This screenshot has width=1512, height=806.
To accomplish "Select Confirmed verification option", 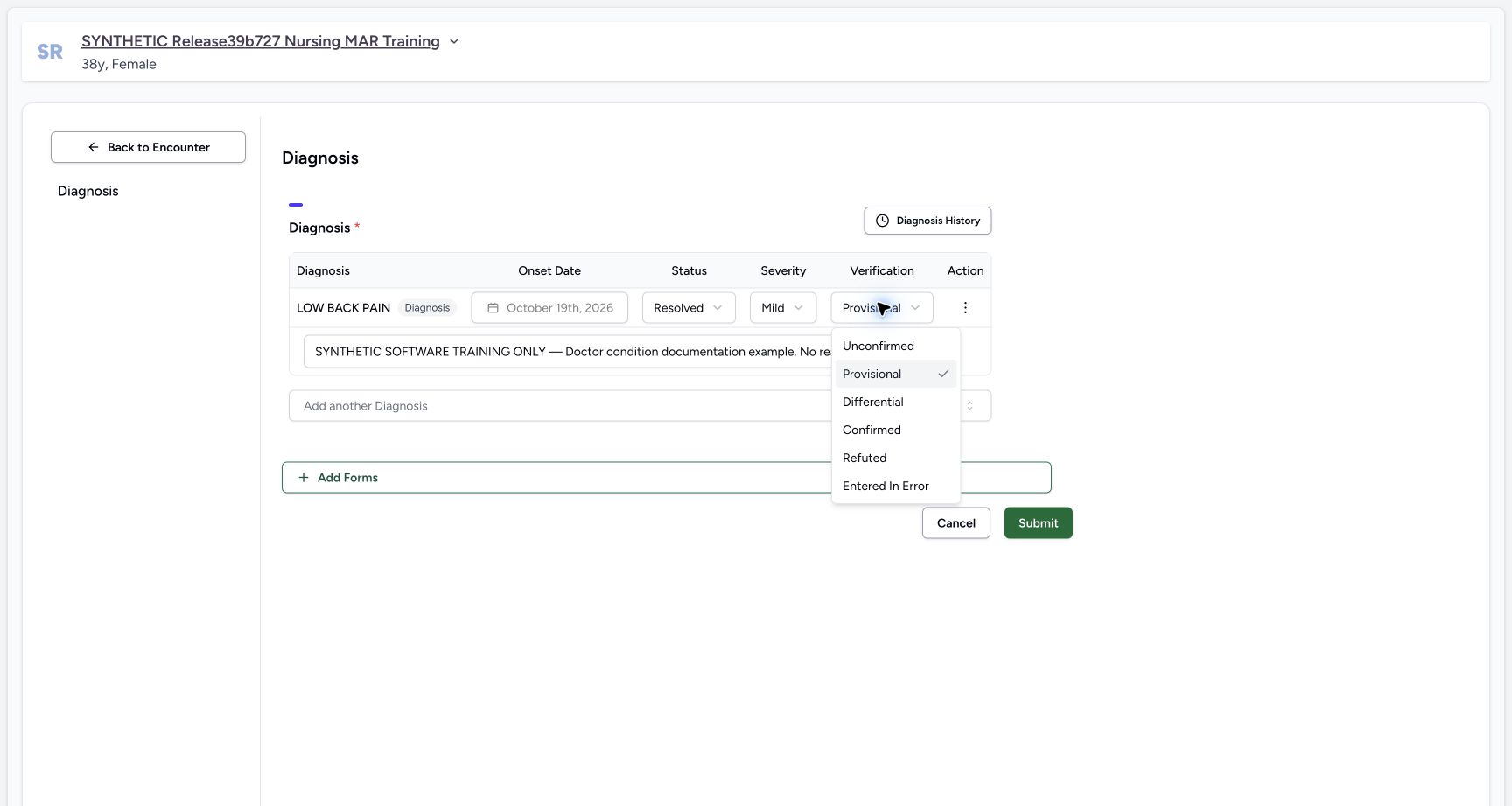I will pos(896,430).
